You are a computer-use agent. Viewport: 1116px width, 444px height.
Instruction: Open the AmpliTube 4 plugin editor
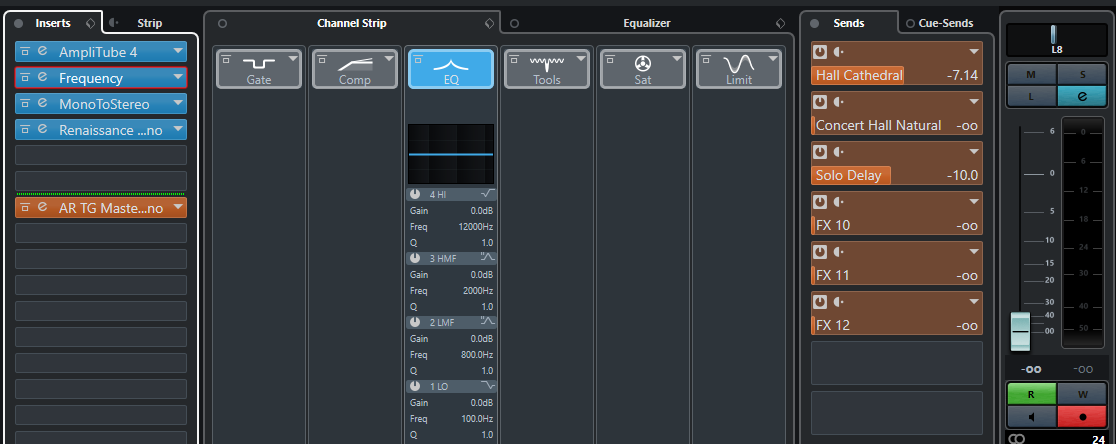[43, 52]
